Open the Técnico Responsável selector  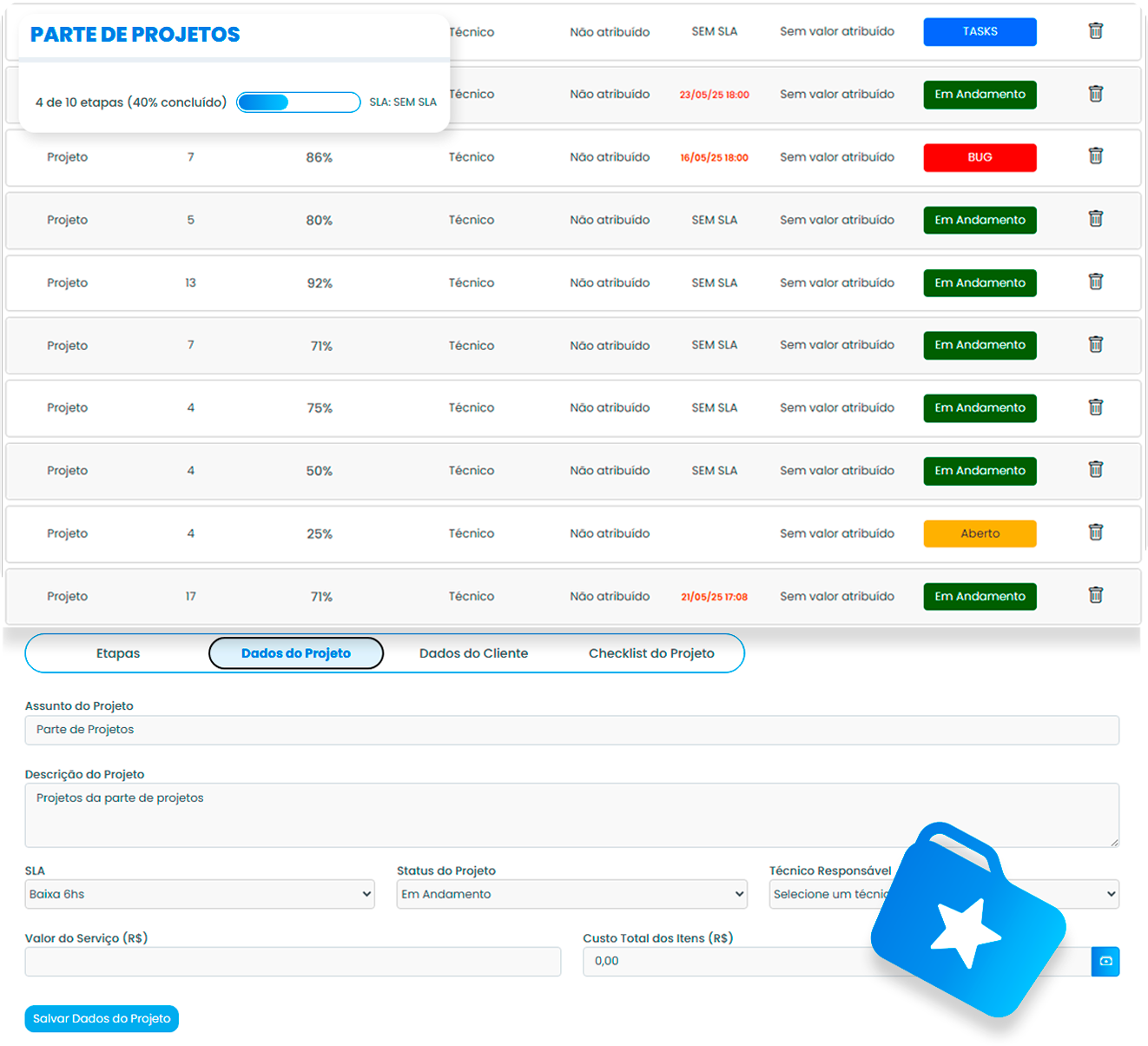click(x=943, y=894)
